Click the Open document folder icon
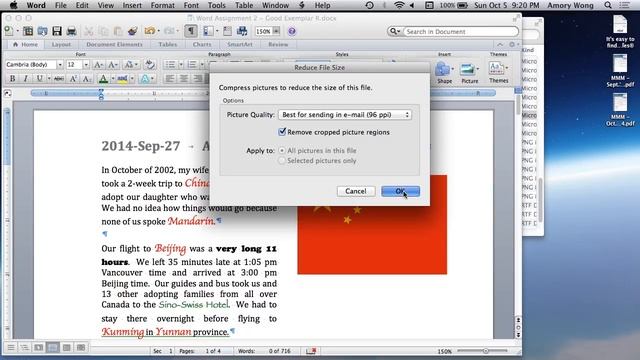 (x=42, y=31)
